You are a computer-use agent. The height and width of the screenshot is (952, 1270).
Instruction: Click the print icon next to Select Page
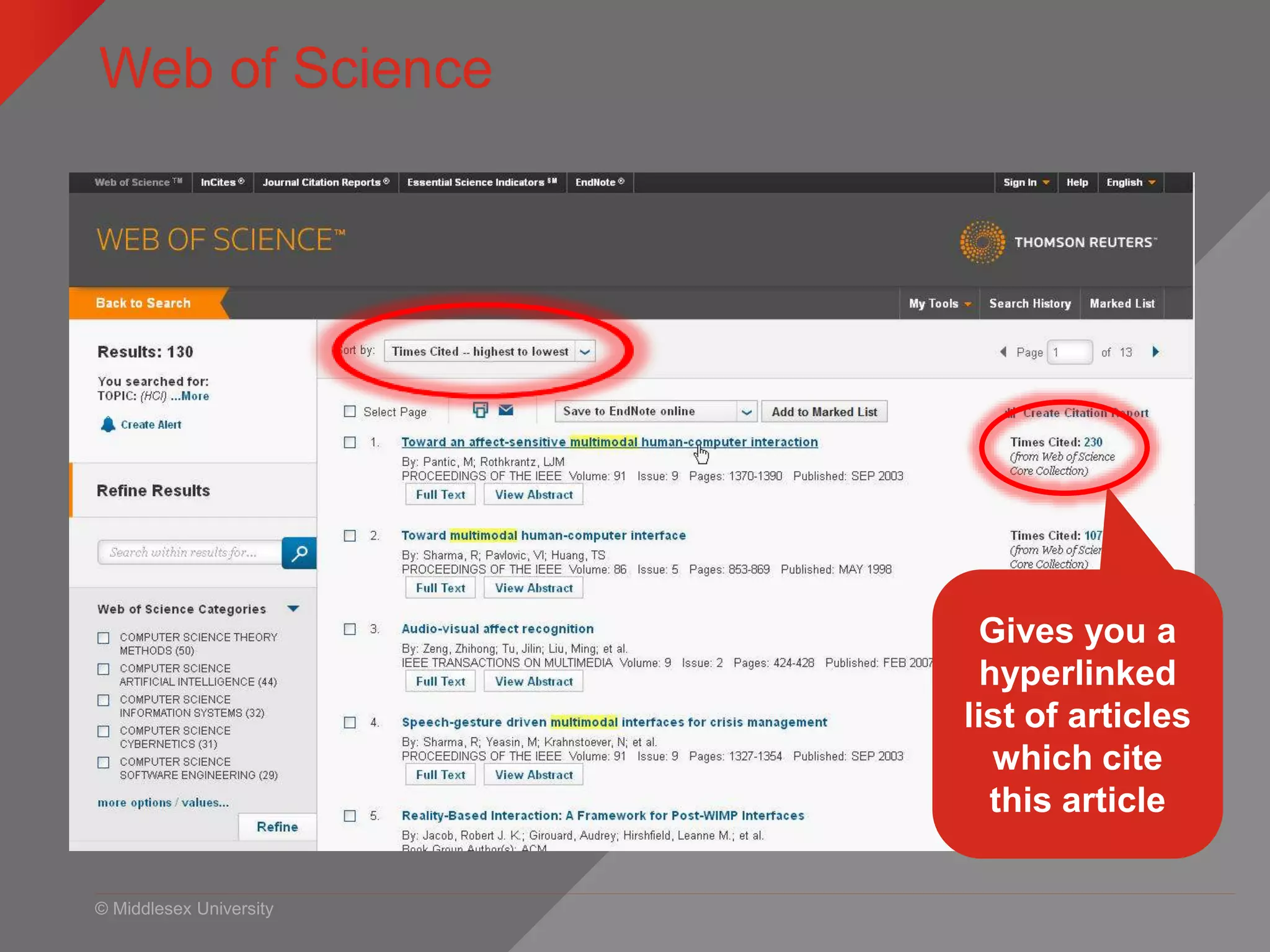pos(480,410)
